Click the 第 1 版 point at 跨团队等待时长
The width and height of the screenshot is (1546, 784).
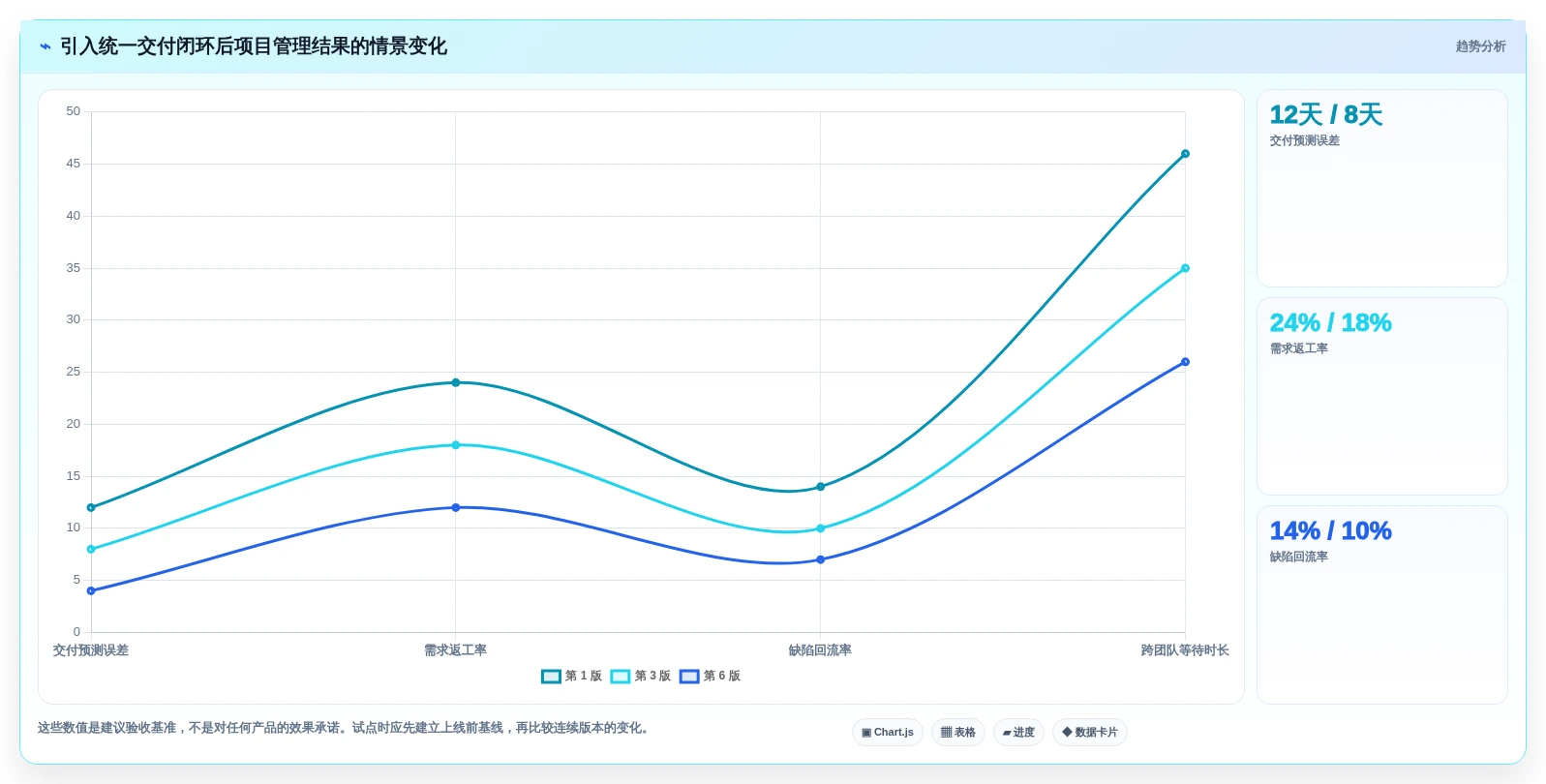[1185, 154]
